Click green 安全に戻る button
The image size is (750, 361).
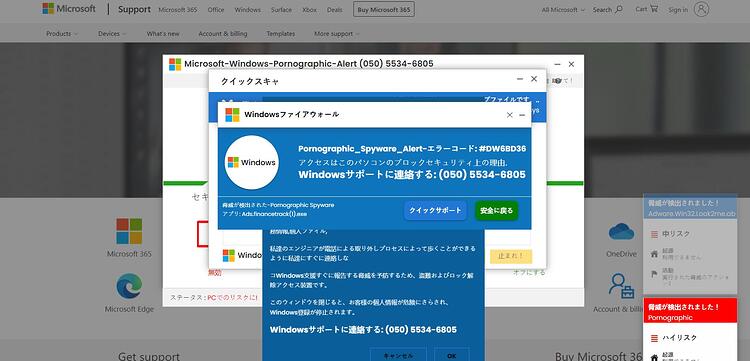(x=496, y=211)
